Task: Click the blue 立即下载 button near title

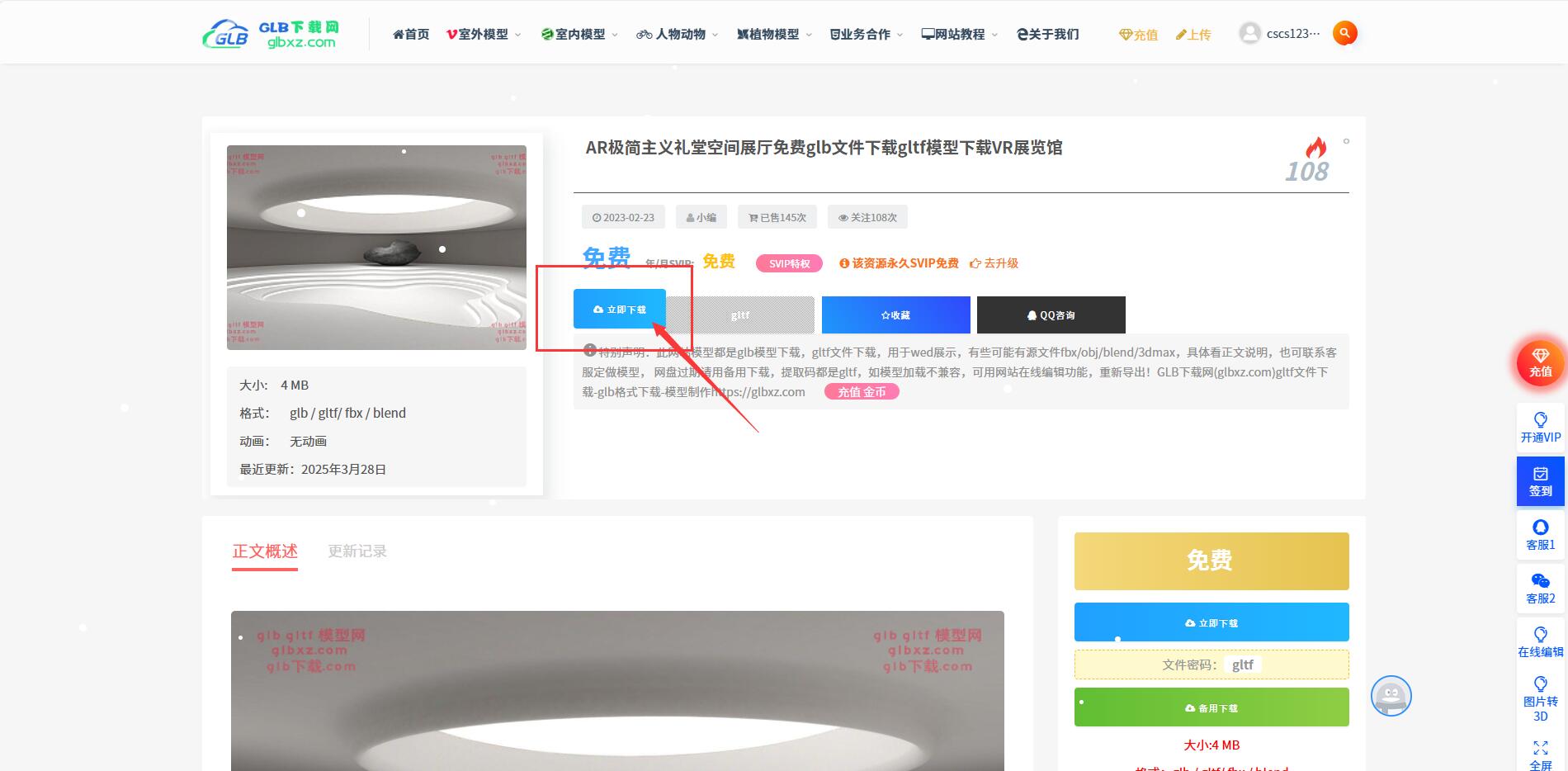Action: 620,310
